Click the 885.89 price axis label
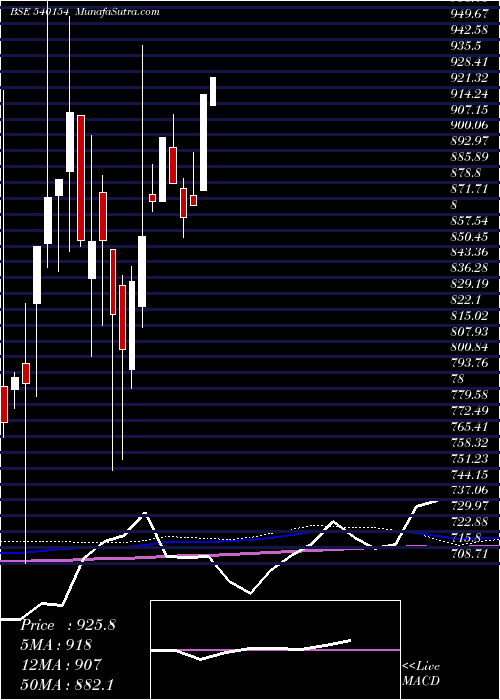The height and width of the screenshot is (700, 500). point(469,157)
